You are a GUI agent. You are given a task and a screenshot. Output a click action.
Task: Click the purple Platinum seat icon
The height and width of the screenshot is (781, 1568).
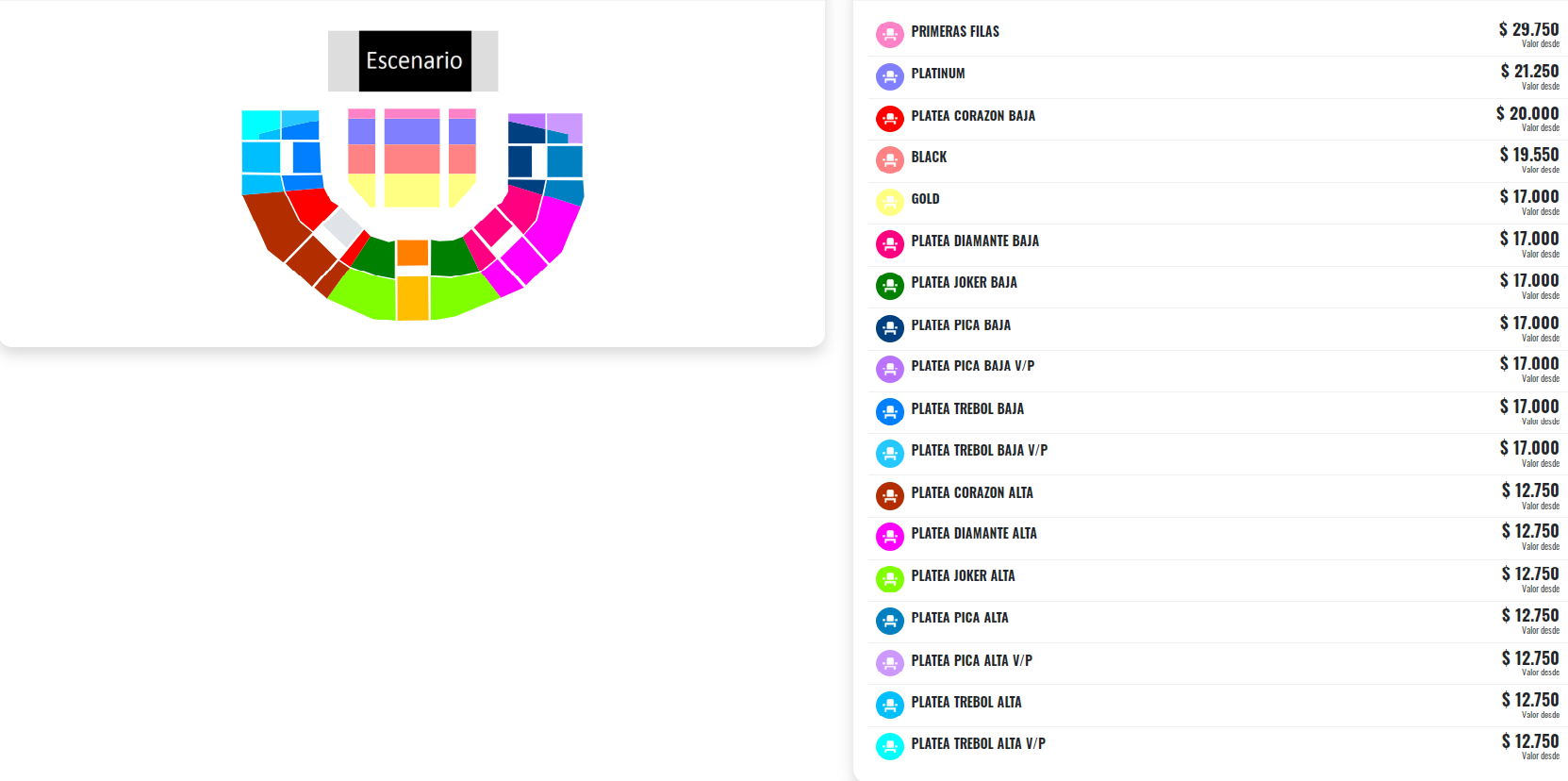889,76
